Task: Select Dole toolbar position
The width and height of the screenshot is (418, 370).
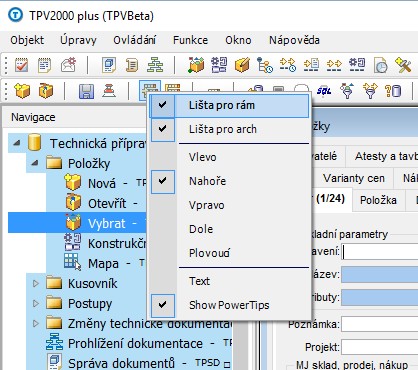Action: (x=229, y=229)
